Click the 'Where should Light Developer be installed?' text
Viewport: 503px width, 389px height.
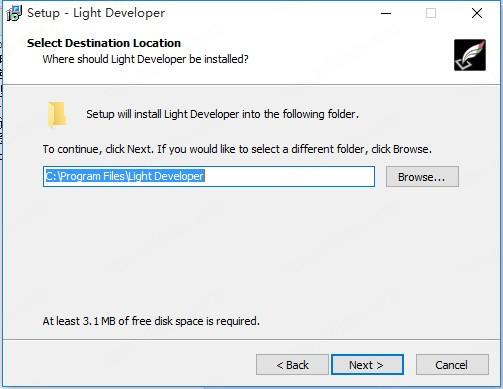point(145,59)
